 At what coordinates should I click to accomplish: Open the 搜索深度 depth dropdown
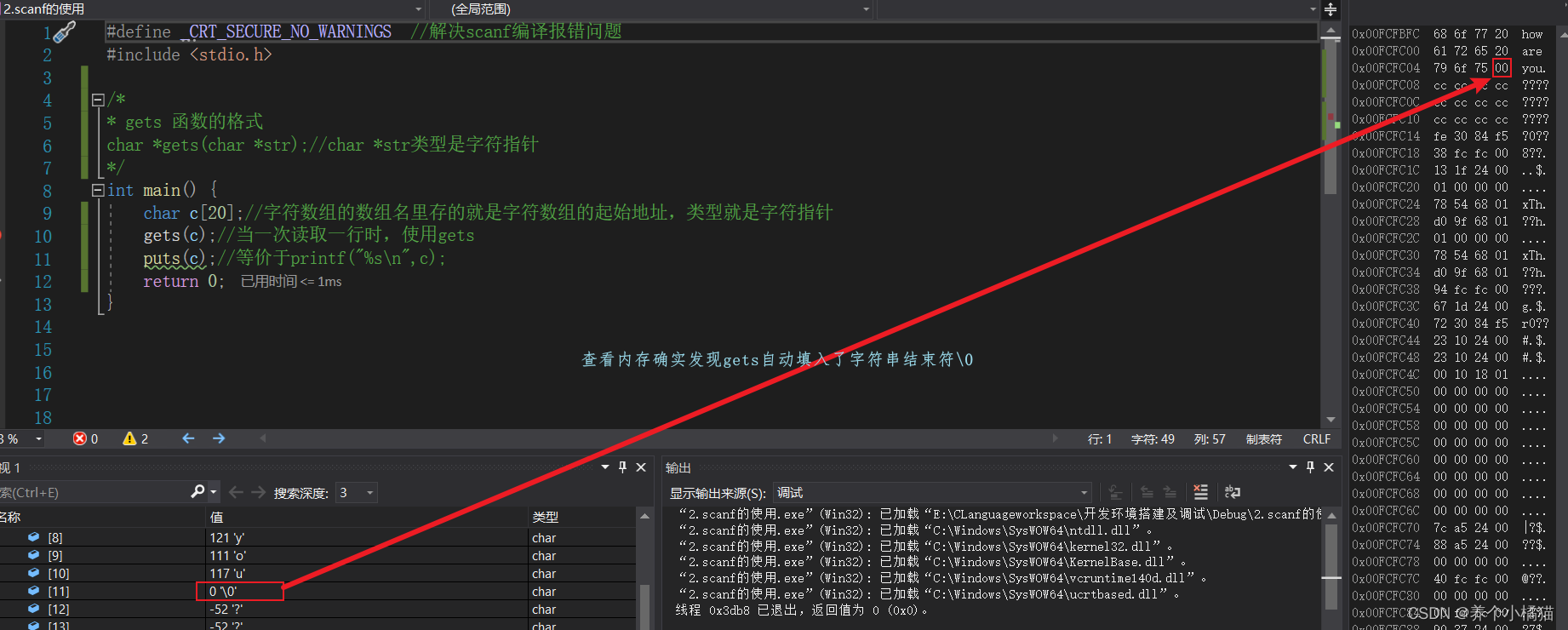pyautogui.click(x=357, y=492)
